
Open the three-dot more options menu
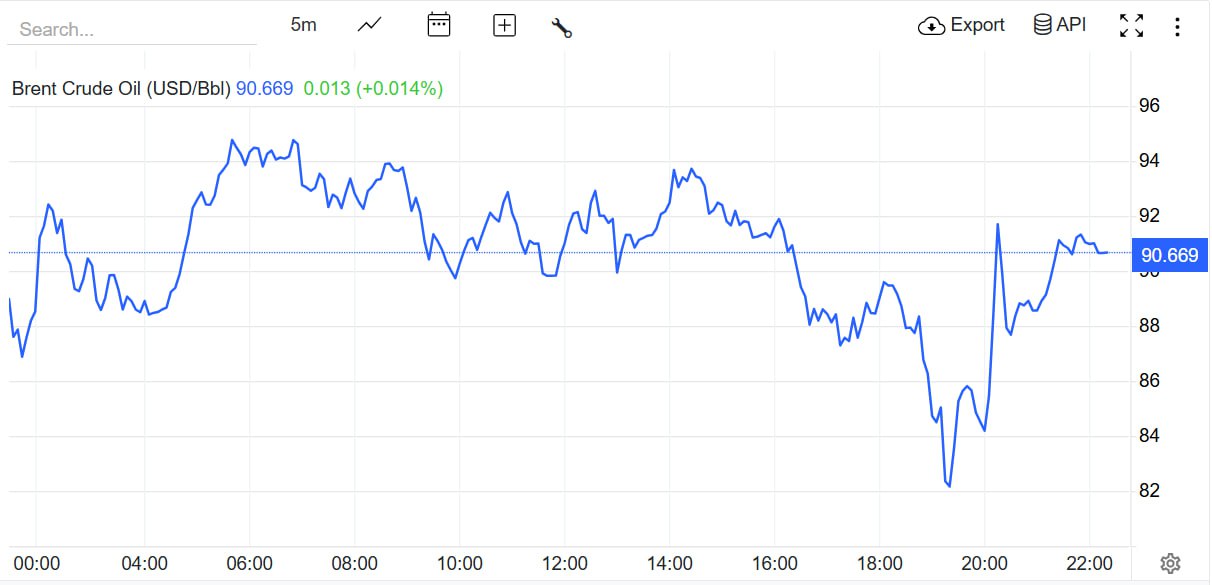(1177, 27)
